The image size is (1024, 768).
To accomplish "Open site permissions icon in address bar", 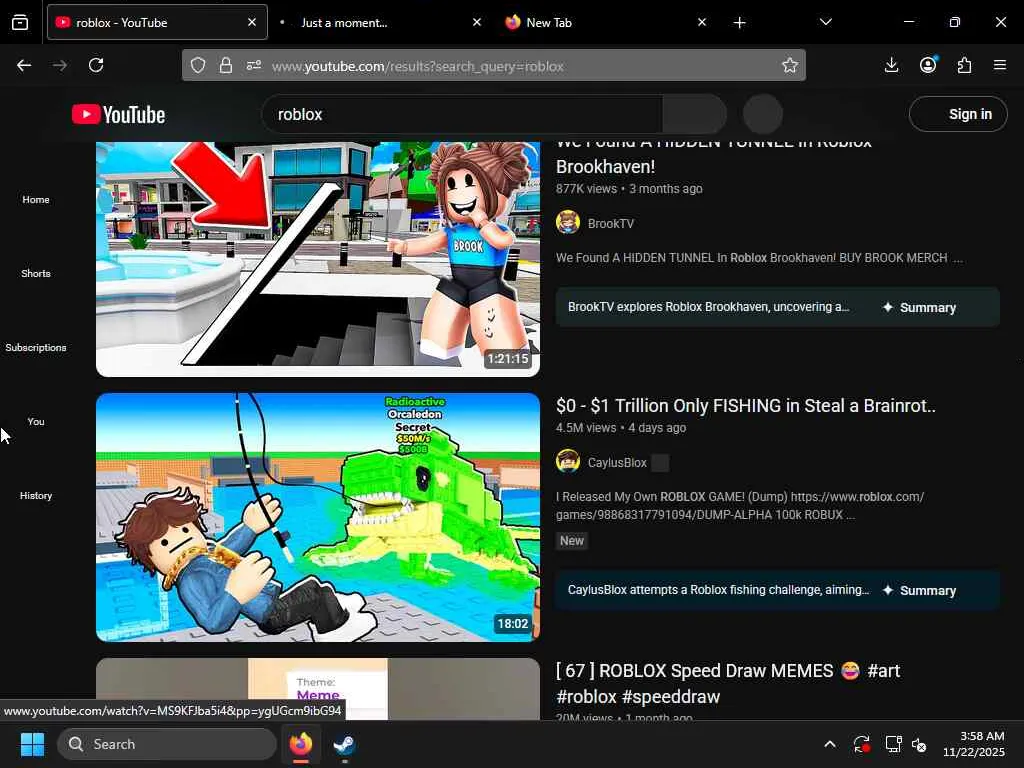I will 254,65.
